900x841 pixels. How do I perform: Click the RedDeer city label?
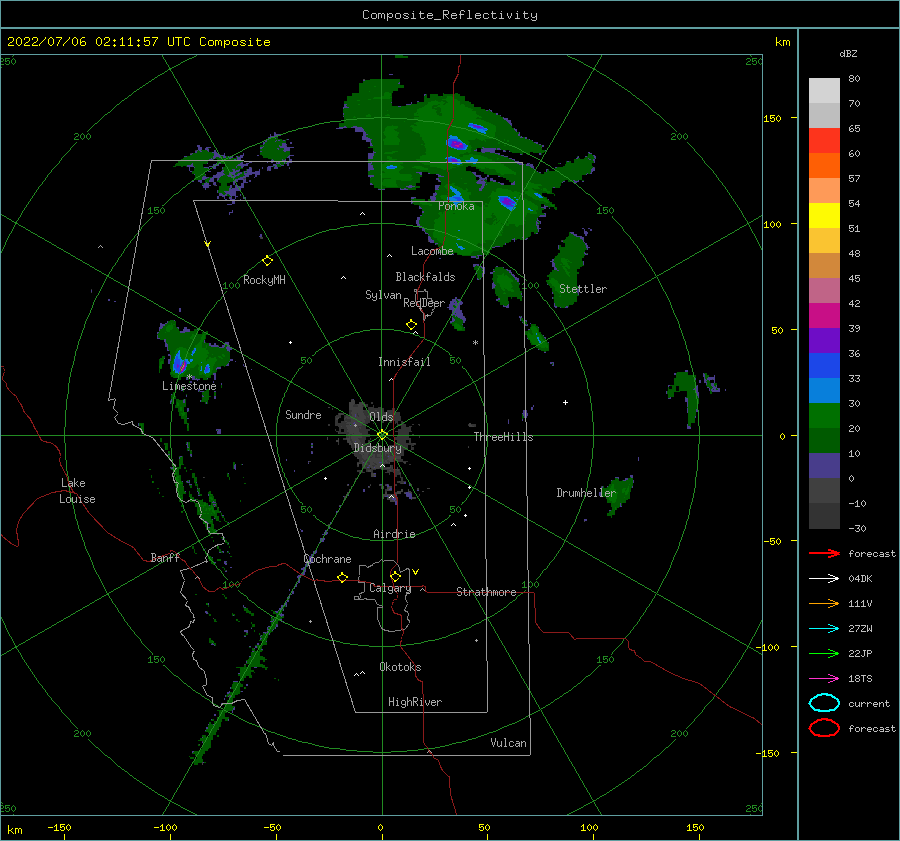coord(424,303)
